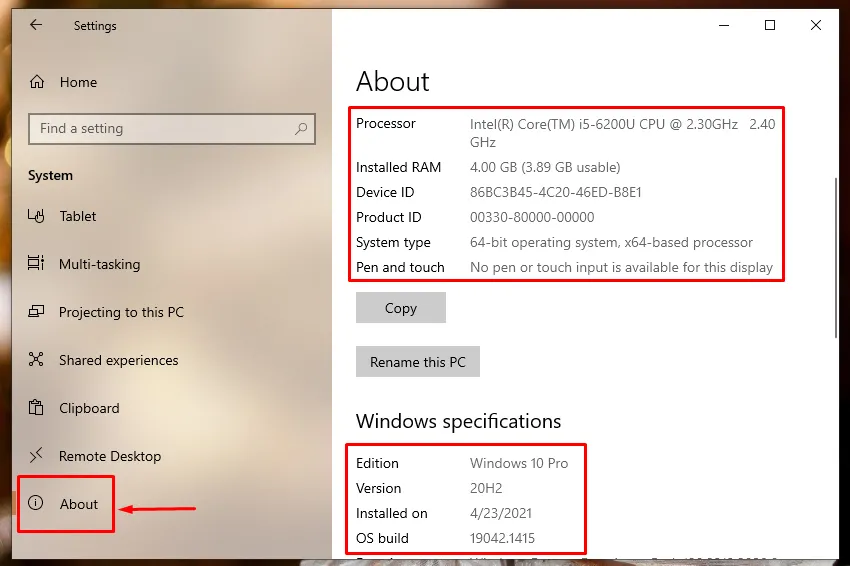Maximize the Settings window

tap(770, 25)
